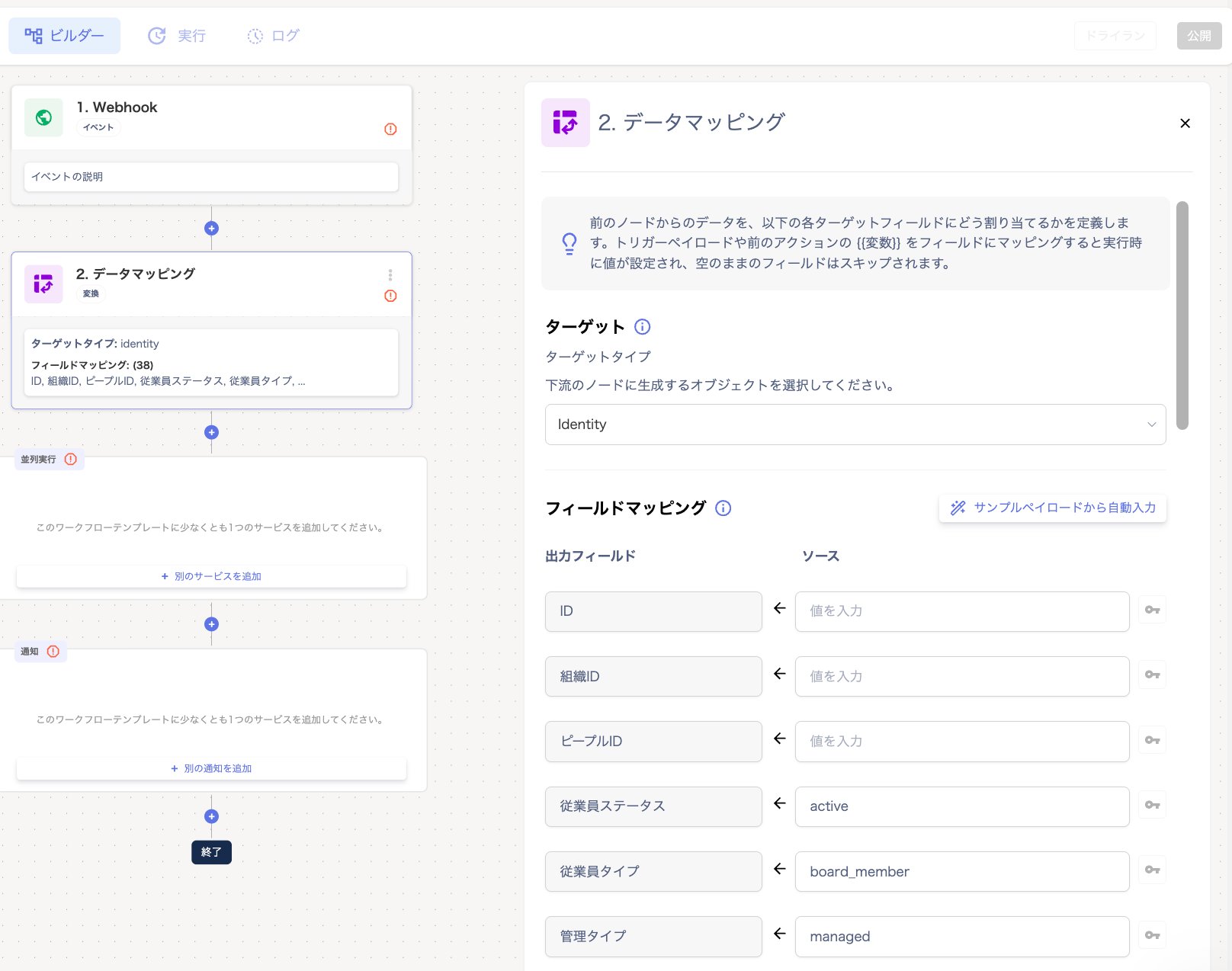Click the 1. Webhook node title

(x=117, y=107)
